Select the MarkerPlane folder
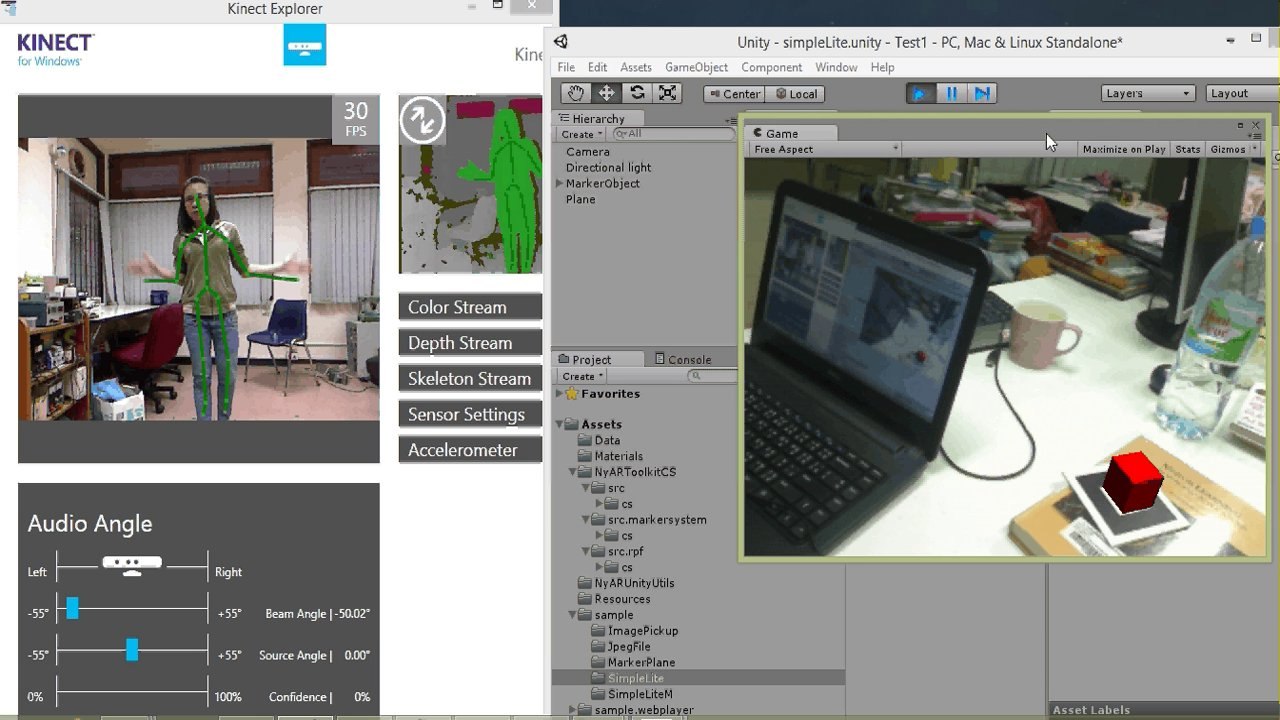 (x=632, y=662)
